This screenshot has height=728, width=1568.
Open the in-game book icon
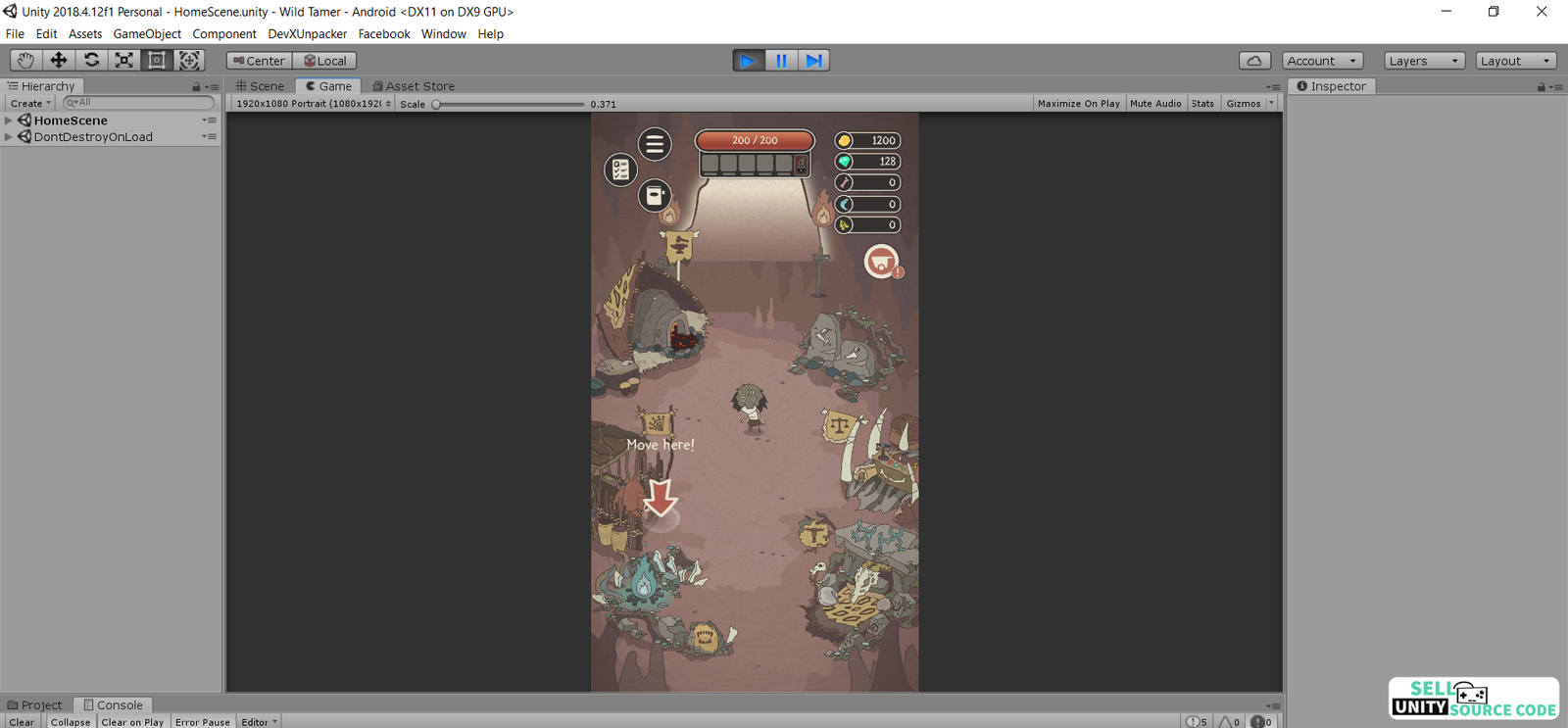[x=655, y=196]
